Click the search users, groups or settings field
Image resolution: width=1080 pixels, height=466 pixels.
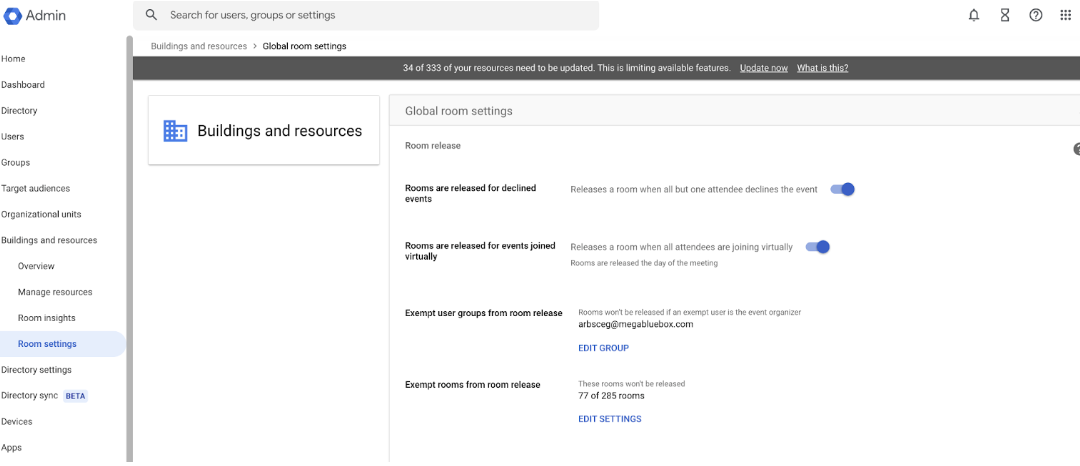click(366, 15)
